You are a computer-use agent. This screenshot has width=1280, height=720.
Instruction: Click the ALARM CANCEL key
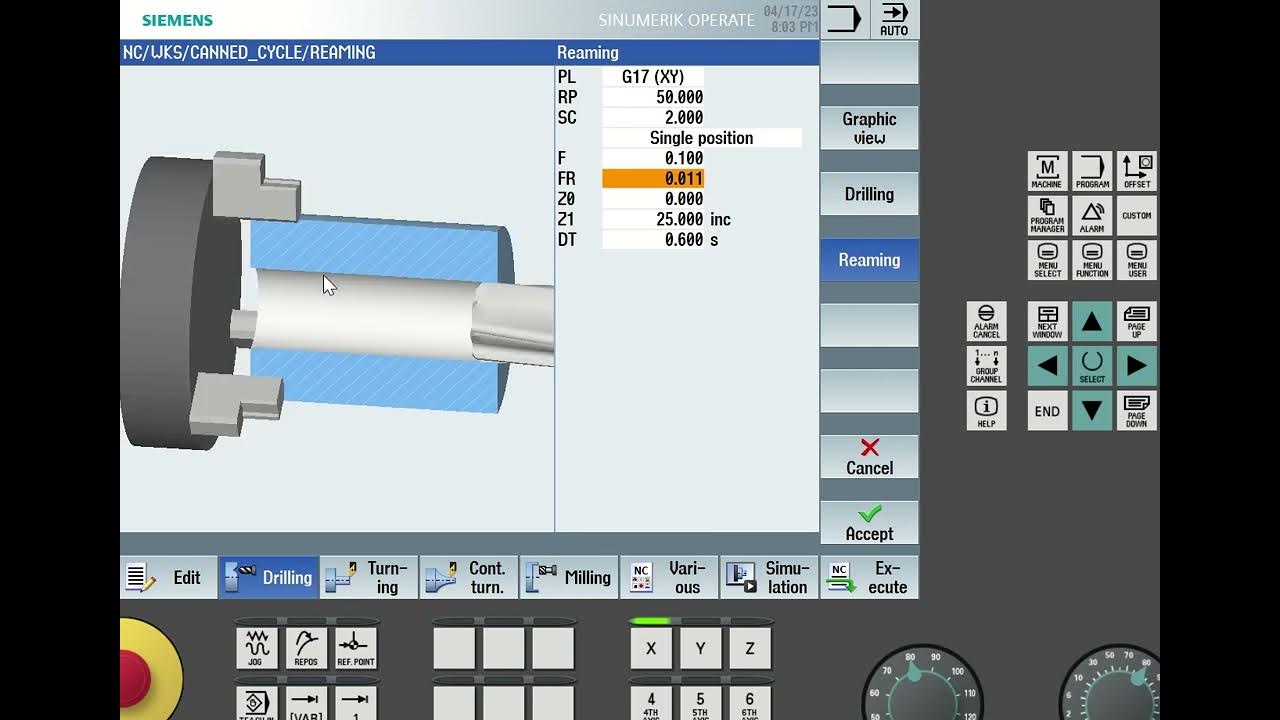tap(986, 321)
